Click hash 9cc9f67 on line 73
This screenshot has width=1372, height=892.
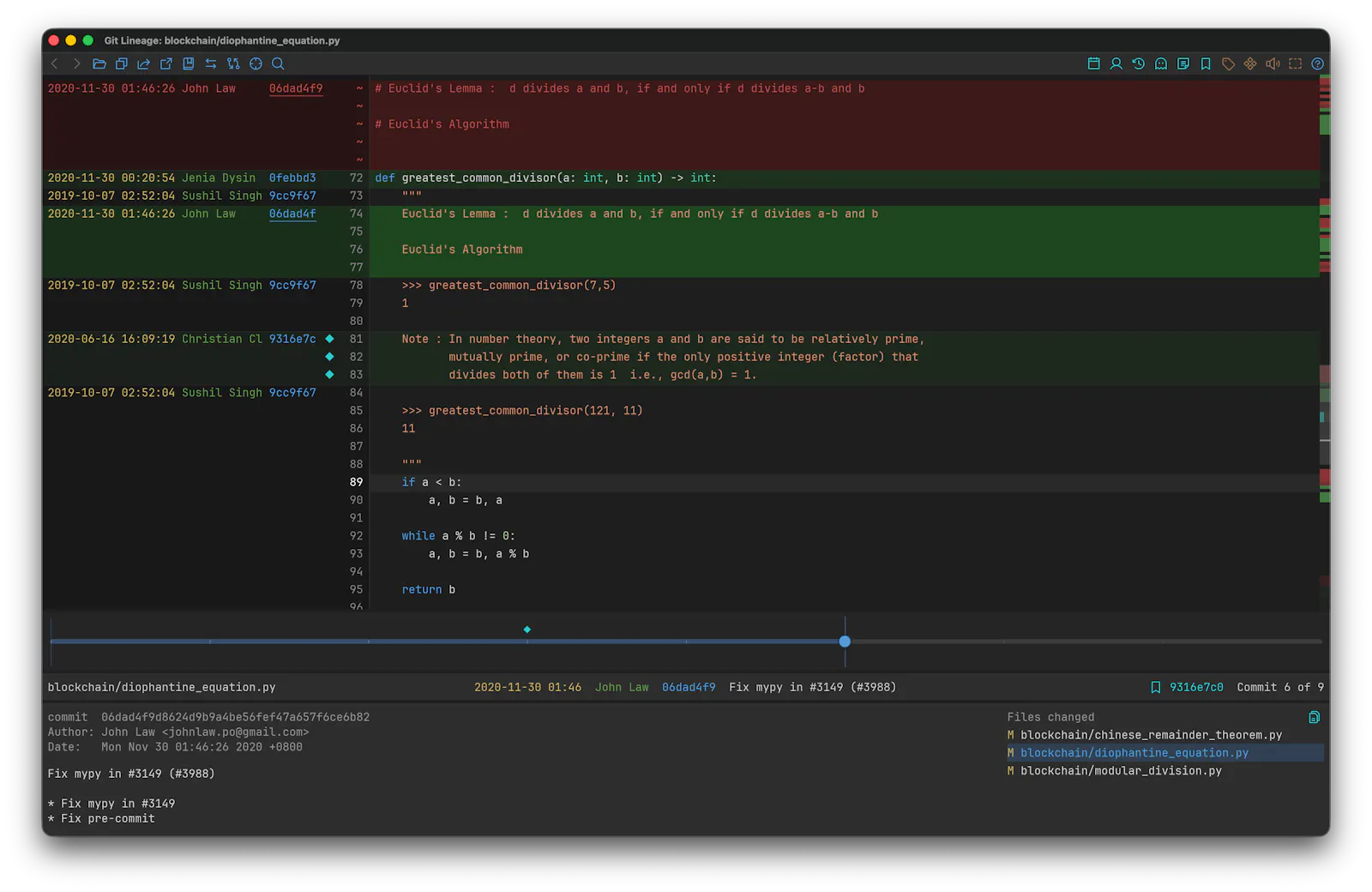point(292,196)
